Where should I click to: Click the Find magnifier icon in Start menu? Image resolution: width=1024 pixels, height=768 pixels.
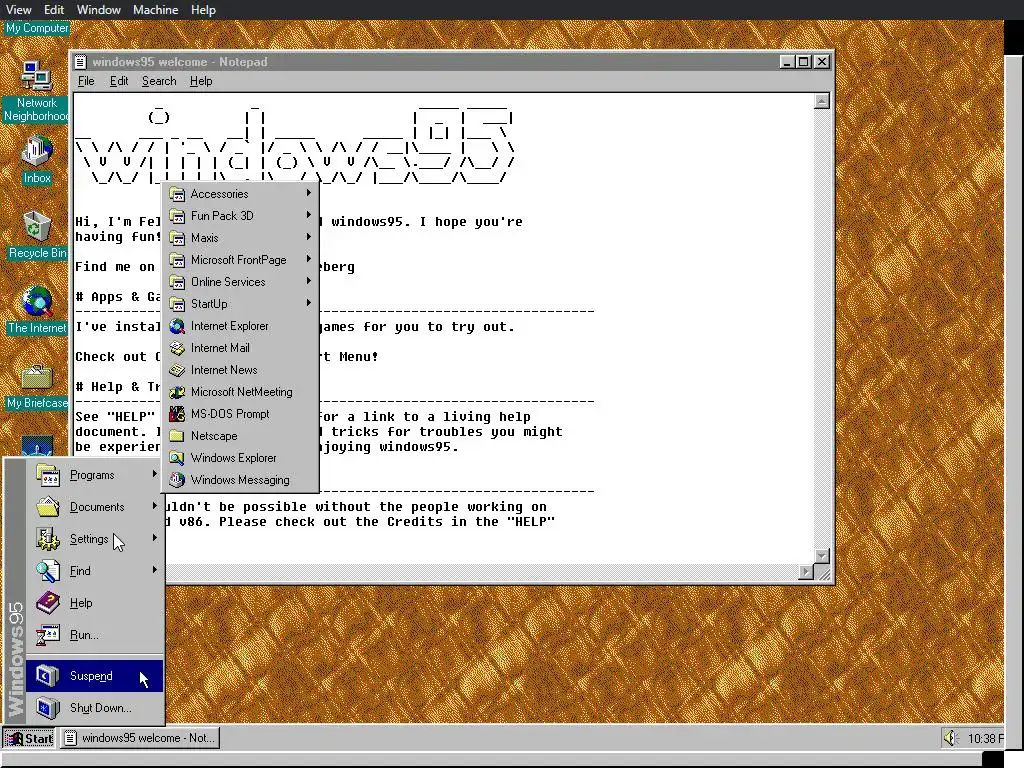tap(48, 571)
